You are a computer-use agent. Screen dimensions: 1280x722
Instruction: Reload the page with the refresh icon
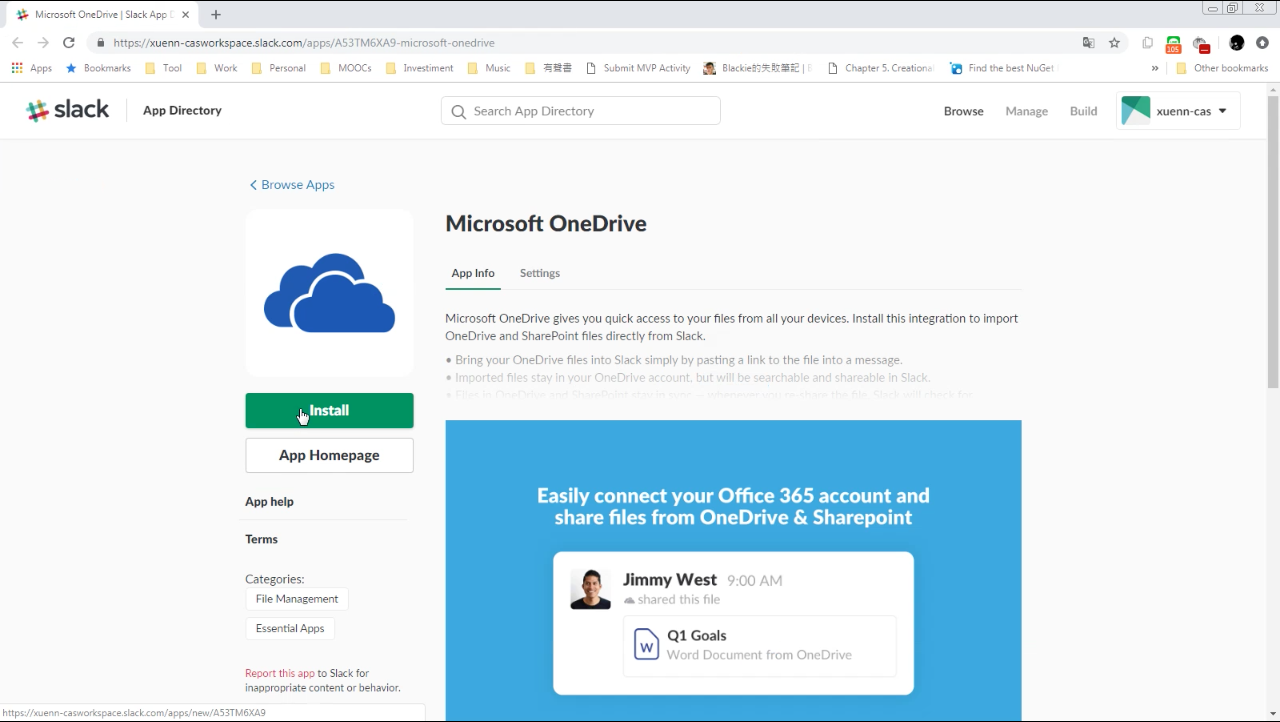pyautogui.click(x=69, y=43)
